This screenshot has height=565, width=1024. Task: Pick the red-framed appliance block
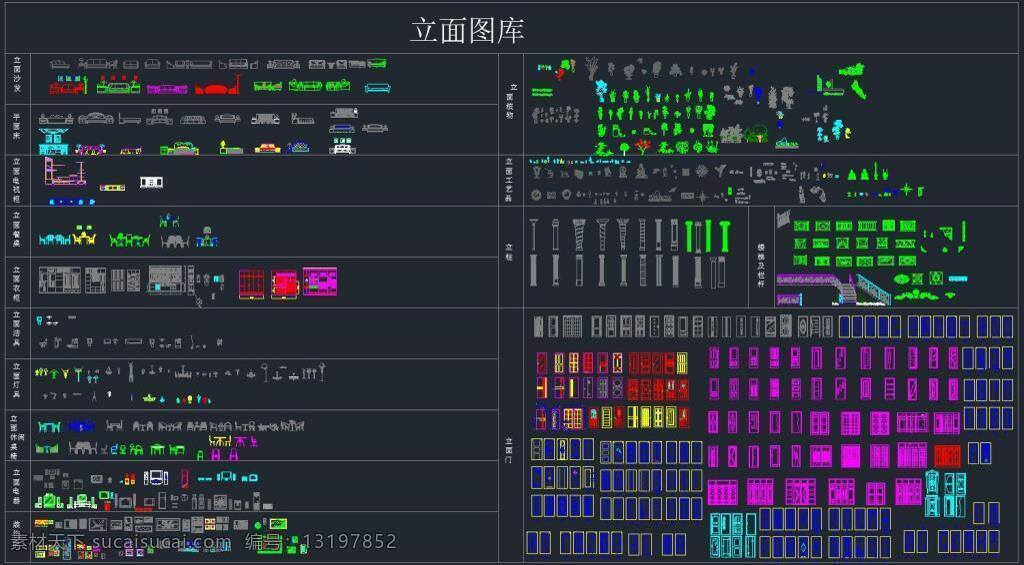coord(185,479)
